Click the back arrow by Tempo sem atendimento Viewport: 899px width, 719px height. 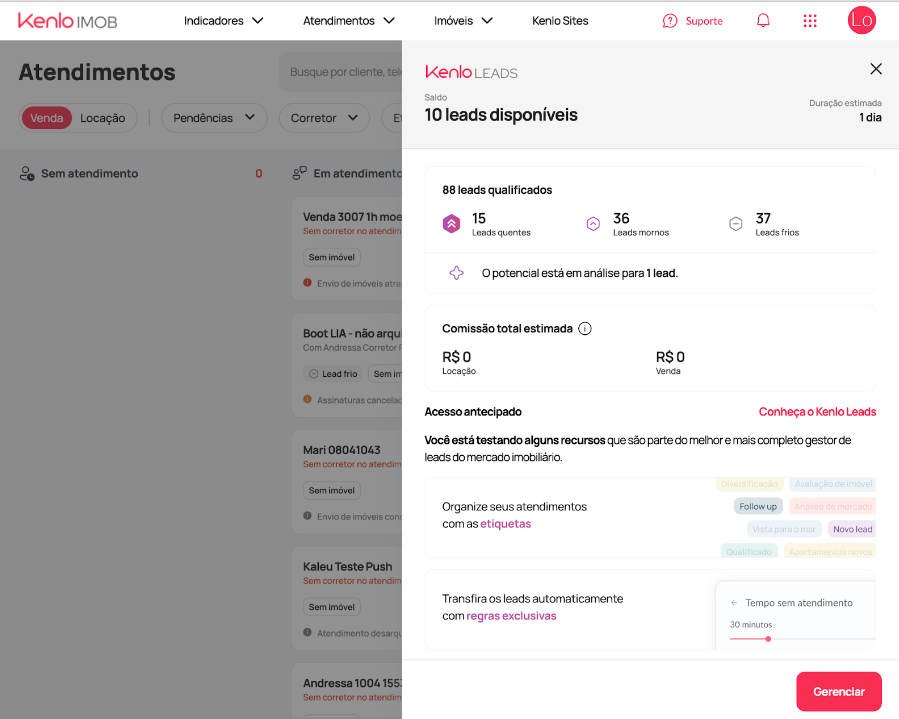[x=734, y=603]
